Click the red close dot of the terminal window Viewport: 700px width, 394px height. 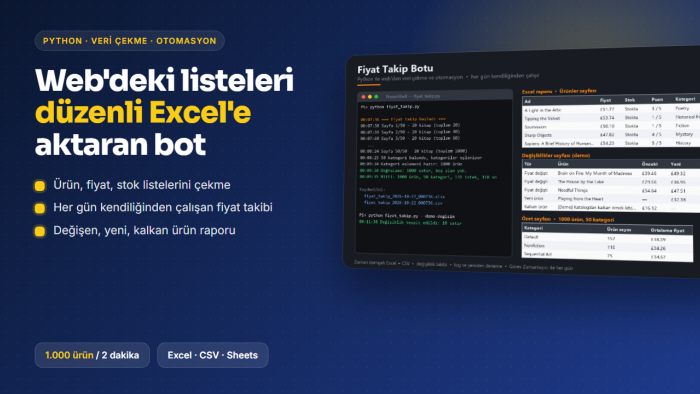pyautogui.click(x=363, y=97)
